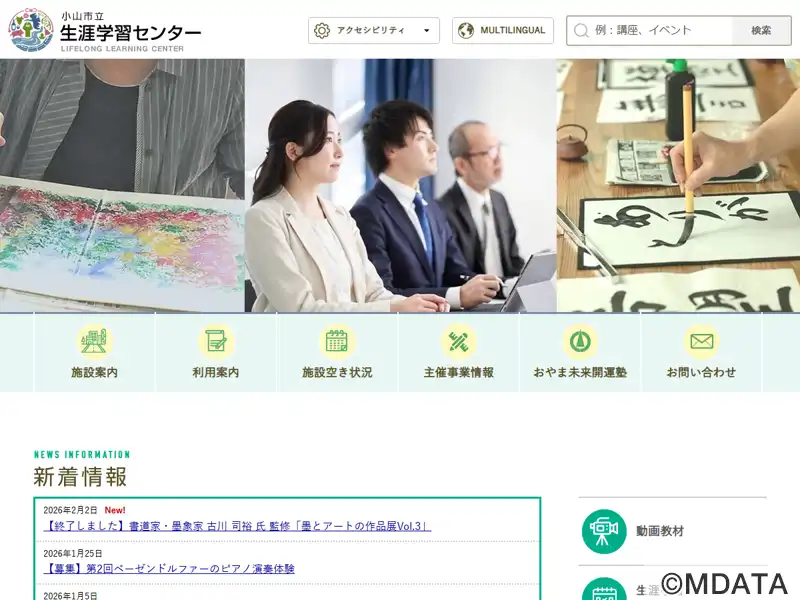Open the 第2回ベーゼンドルファーのピアノ演奏体験 link
The height and width of the screenshot is (600, 800).
169,569
